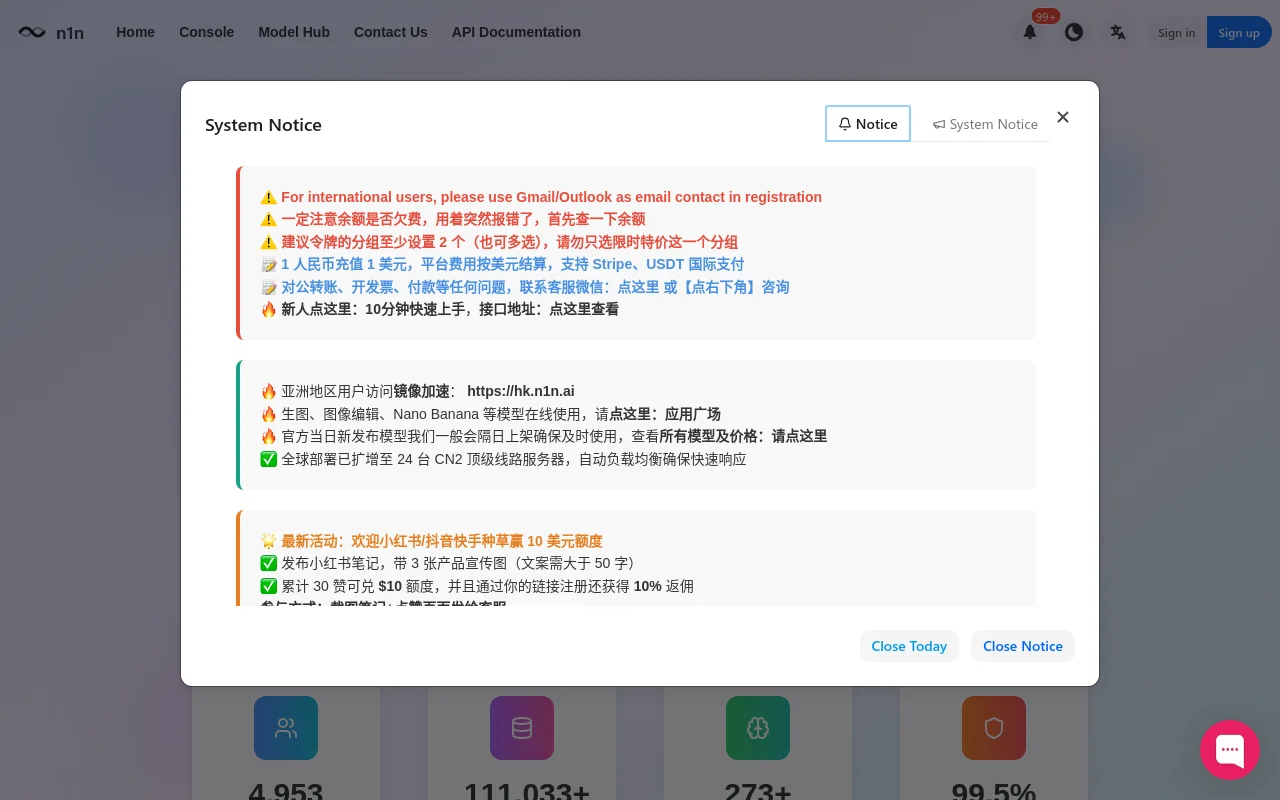Open the language translation selector
The image size is (1280, 800).
coord(1117,32)
